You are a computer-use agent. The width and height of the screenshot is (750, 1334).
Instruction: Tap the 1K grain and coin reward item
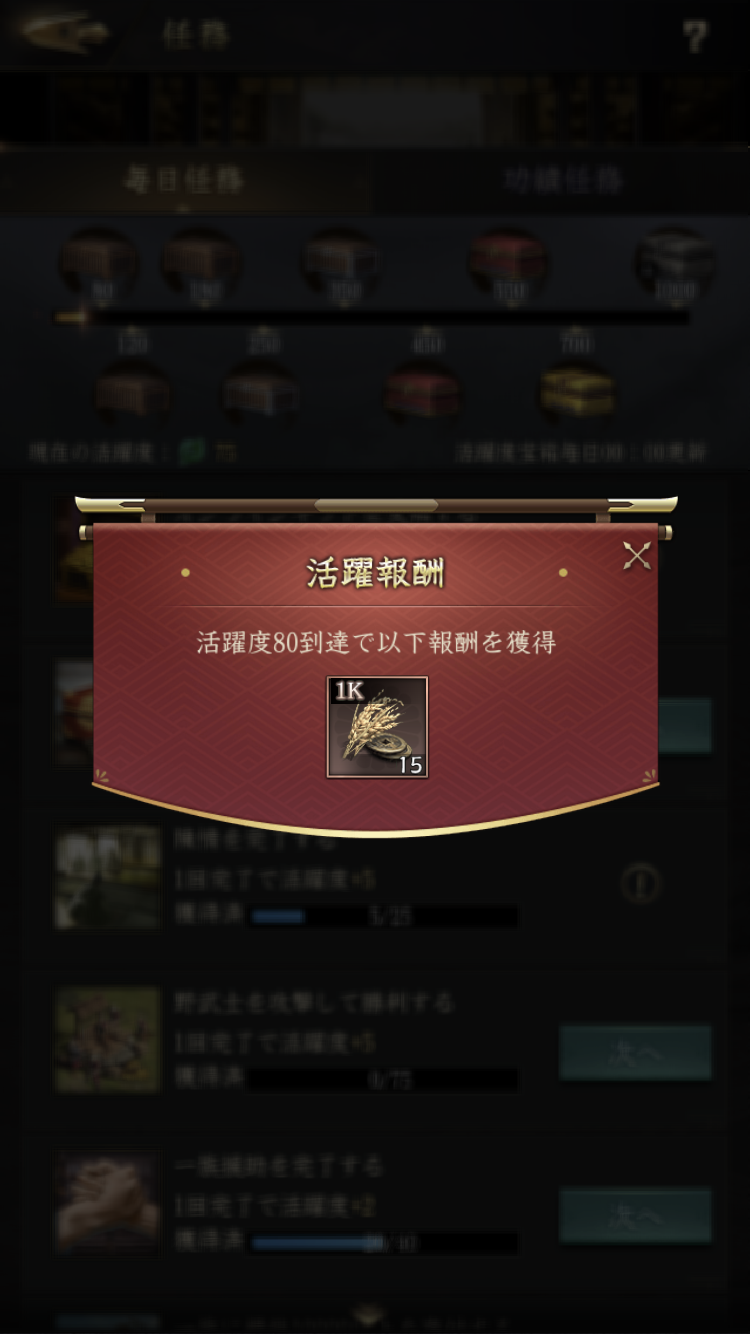click(x=377, y=727)
